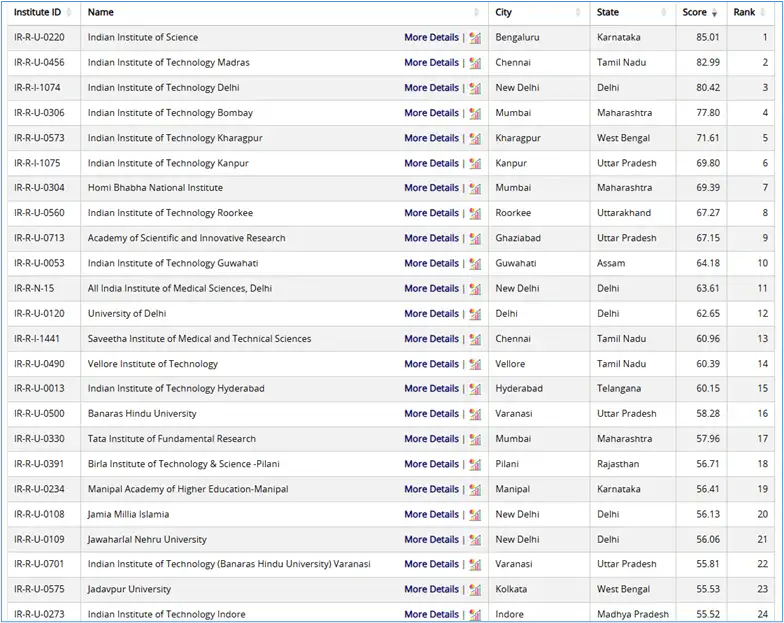This screenshot has width=784, height=623.
Task: Click More Details for IIT Kanpur
Action: [432, 163]
